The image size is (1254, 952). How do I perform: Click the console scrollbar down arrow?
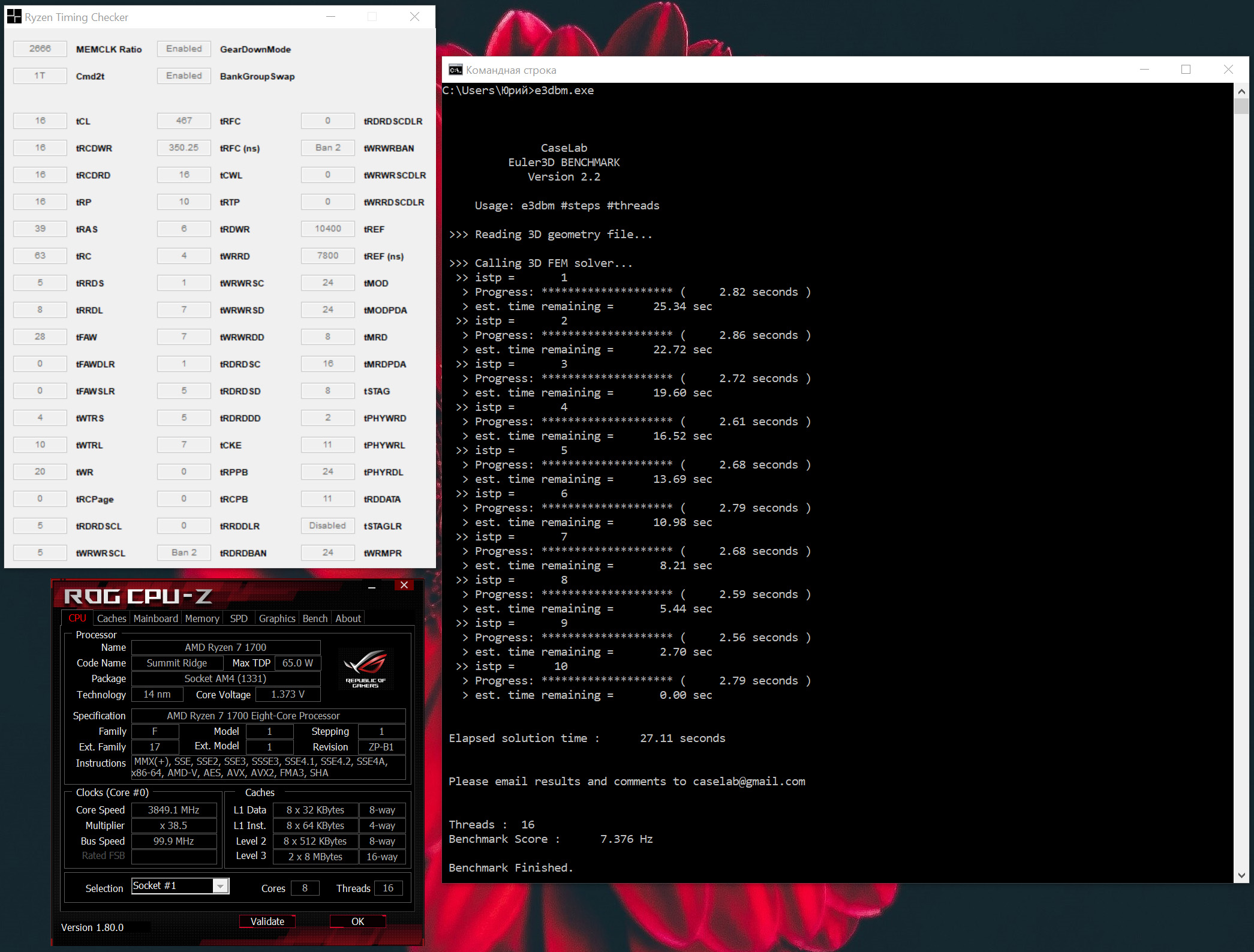click(x=1241, y=875)
